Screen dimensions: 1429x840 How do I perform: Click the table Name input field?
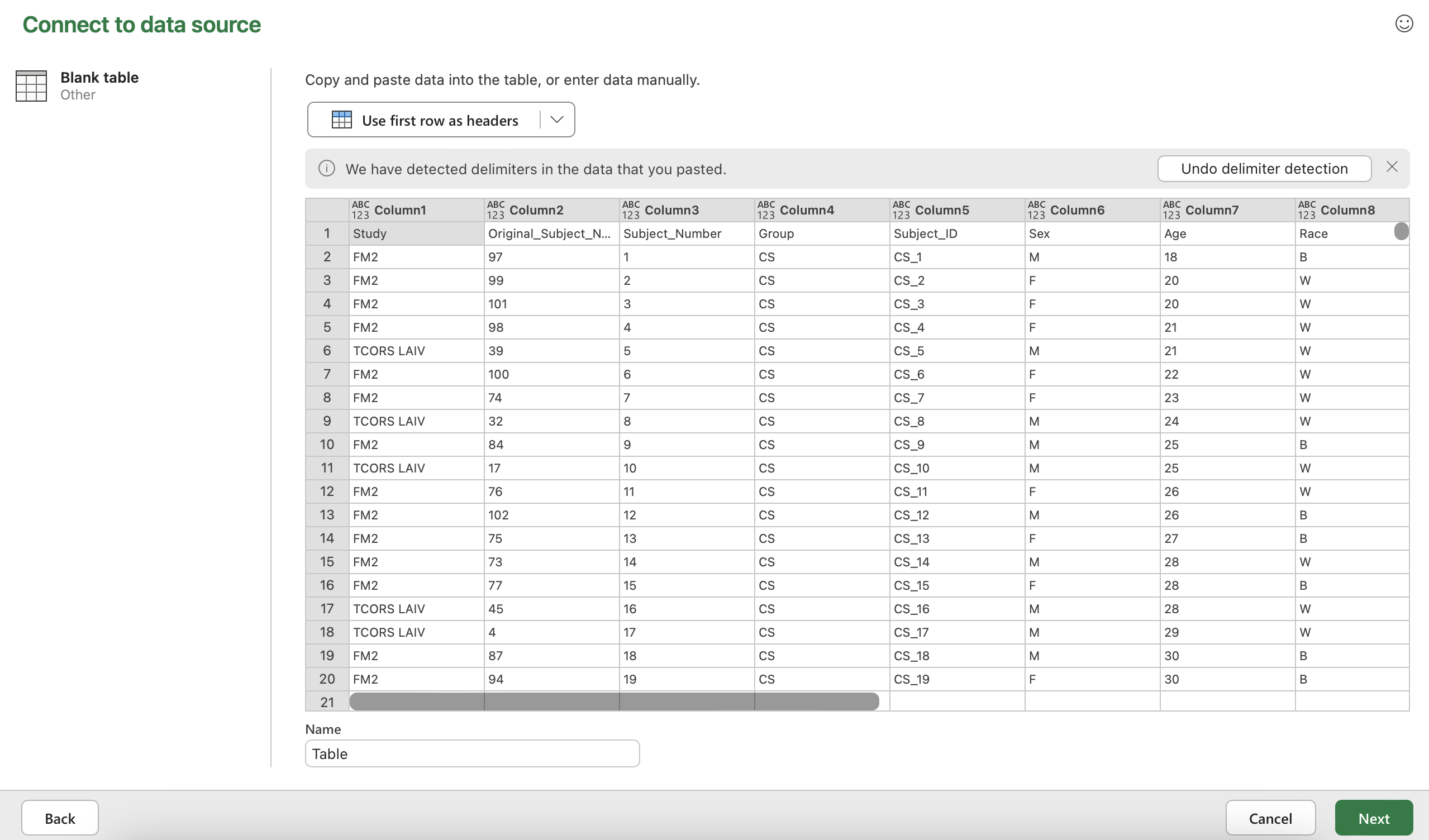472,753
